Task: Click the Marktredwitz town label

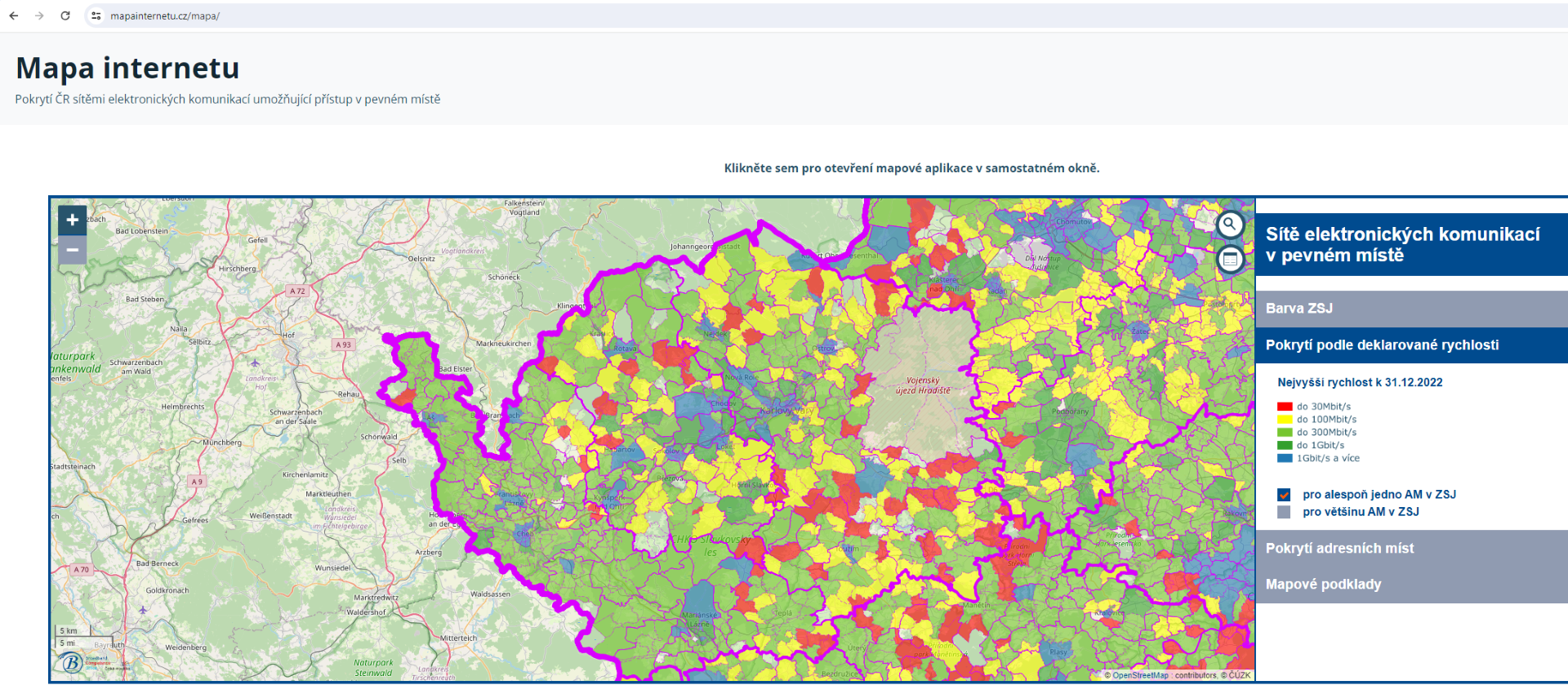Action: point(376,598)
